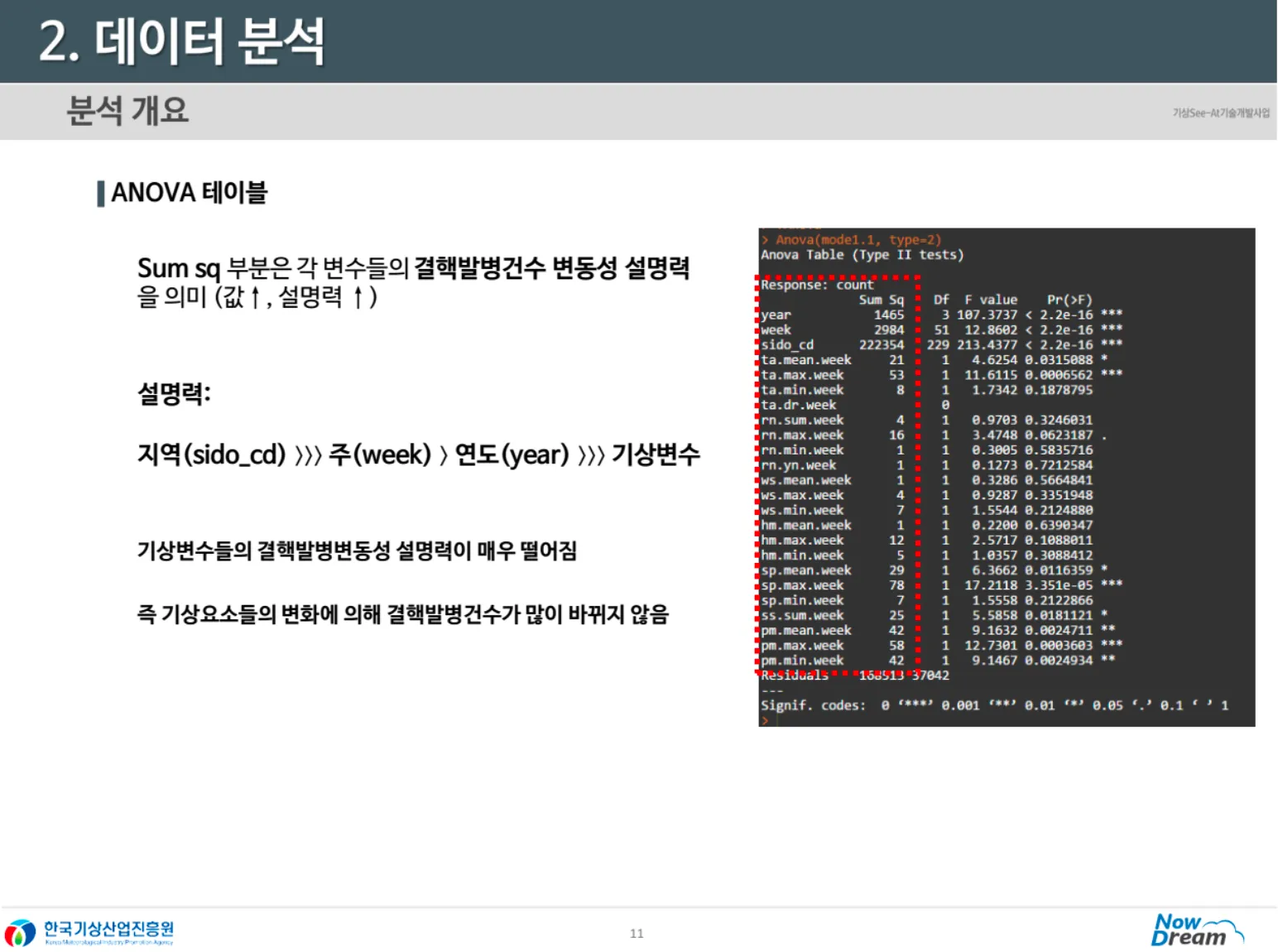Click the 기상See-At기술개발사업 label
This screenshot has height=952, width=1278.
click(x=1220, y=113)
